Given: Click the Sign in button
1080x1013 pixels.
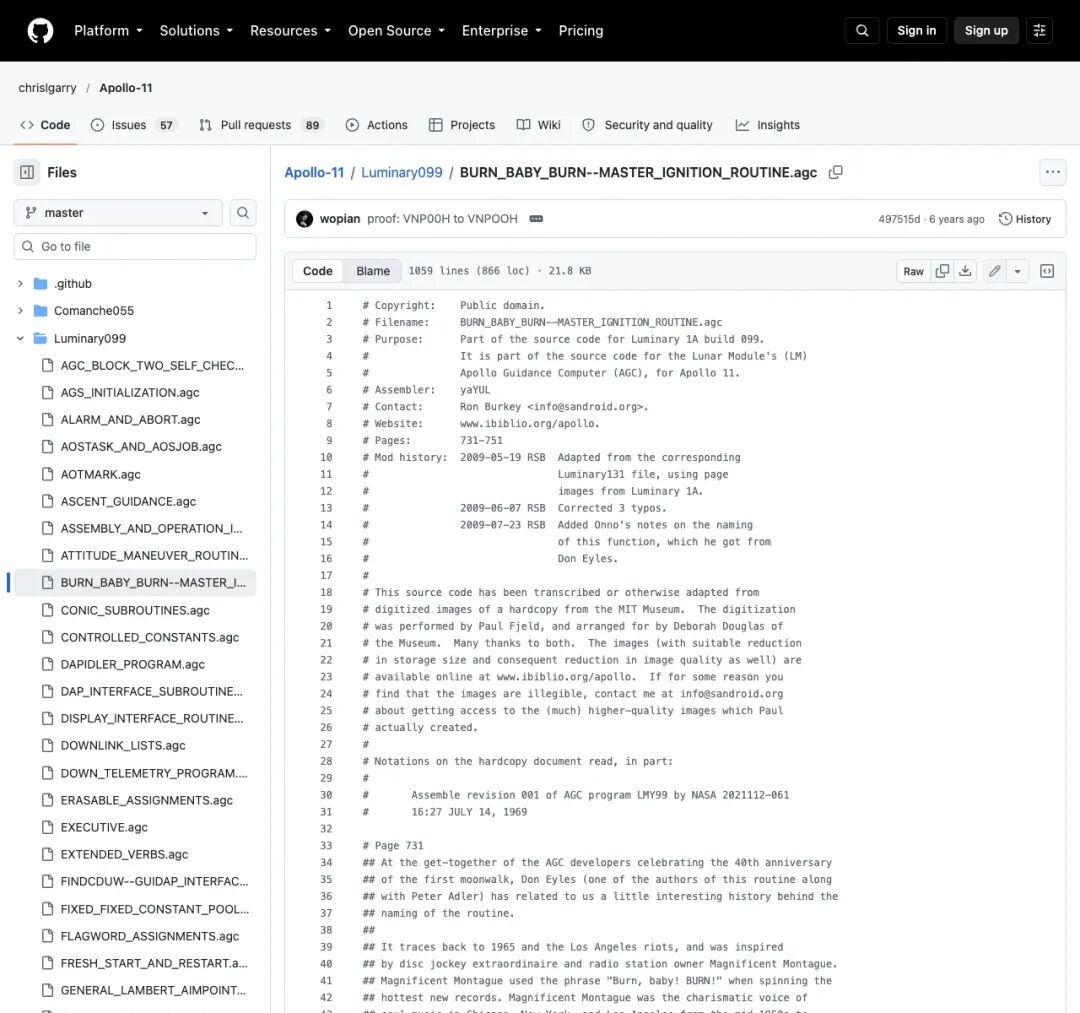Looking at the screenshot, I should (916, 30).
